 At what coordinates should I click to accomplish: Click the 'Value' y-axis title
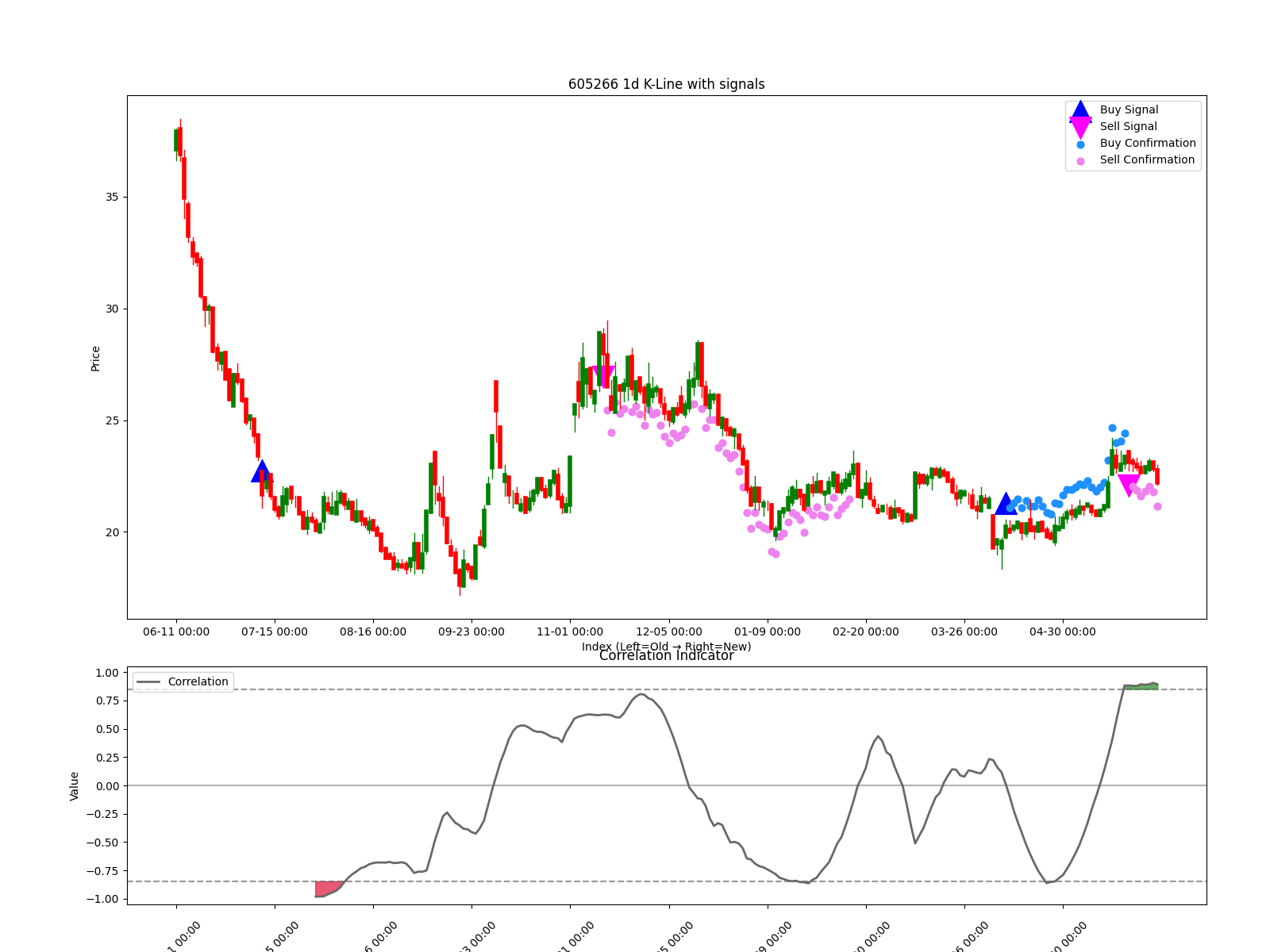75,785
